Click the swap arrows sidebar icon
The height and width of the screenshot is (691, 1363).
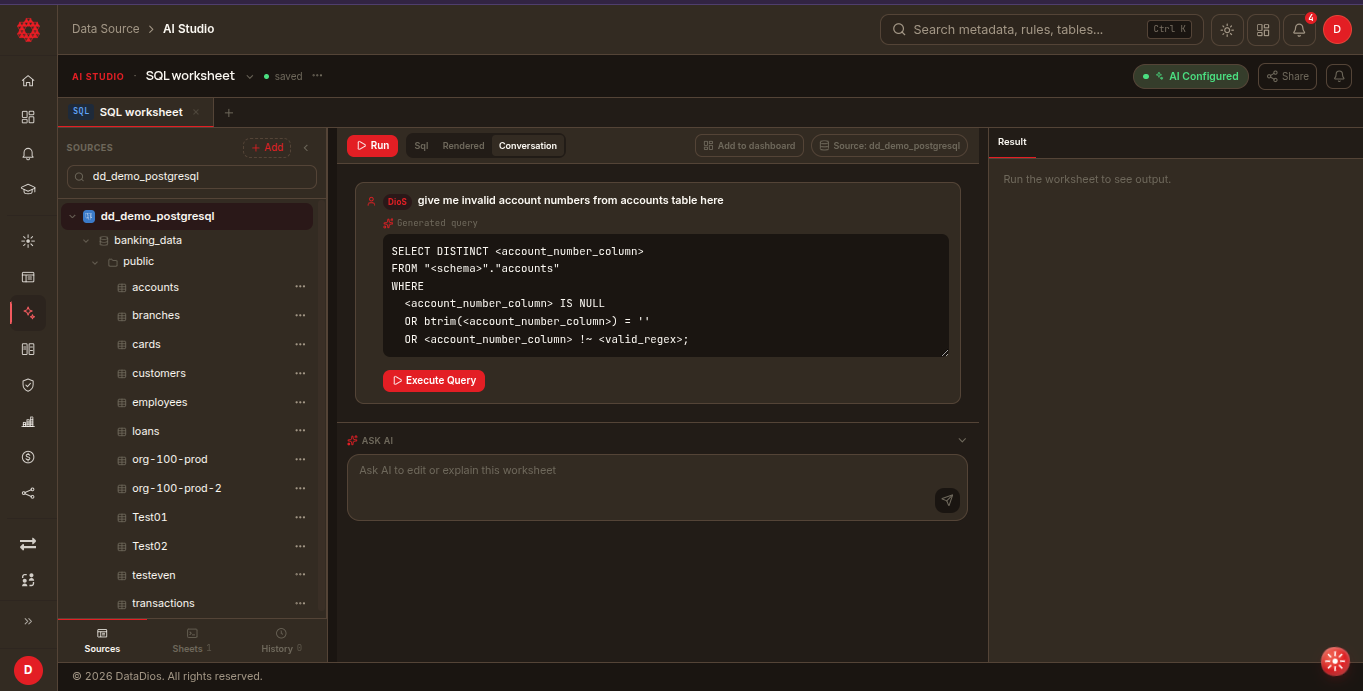coord(28,543)
